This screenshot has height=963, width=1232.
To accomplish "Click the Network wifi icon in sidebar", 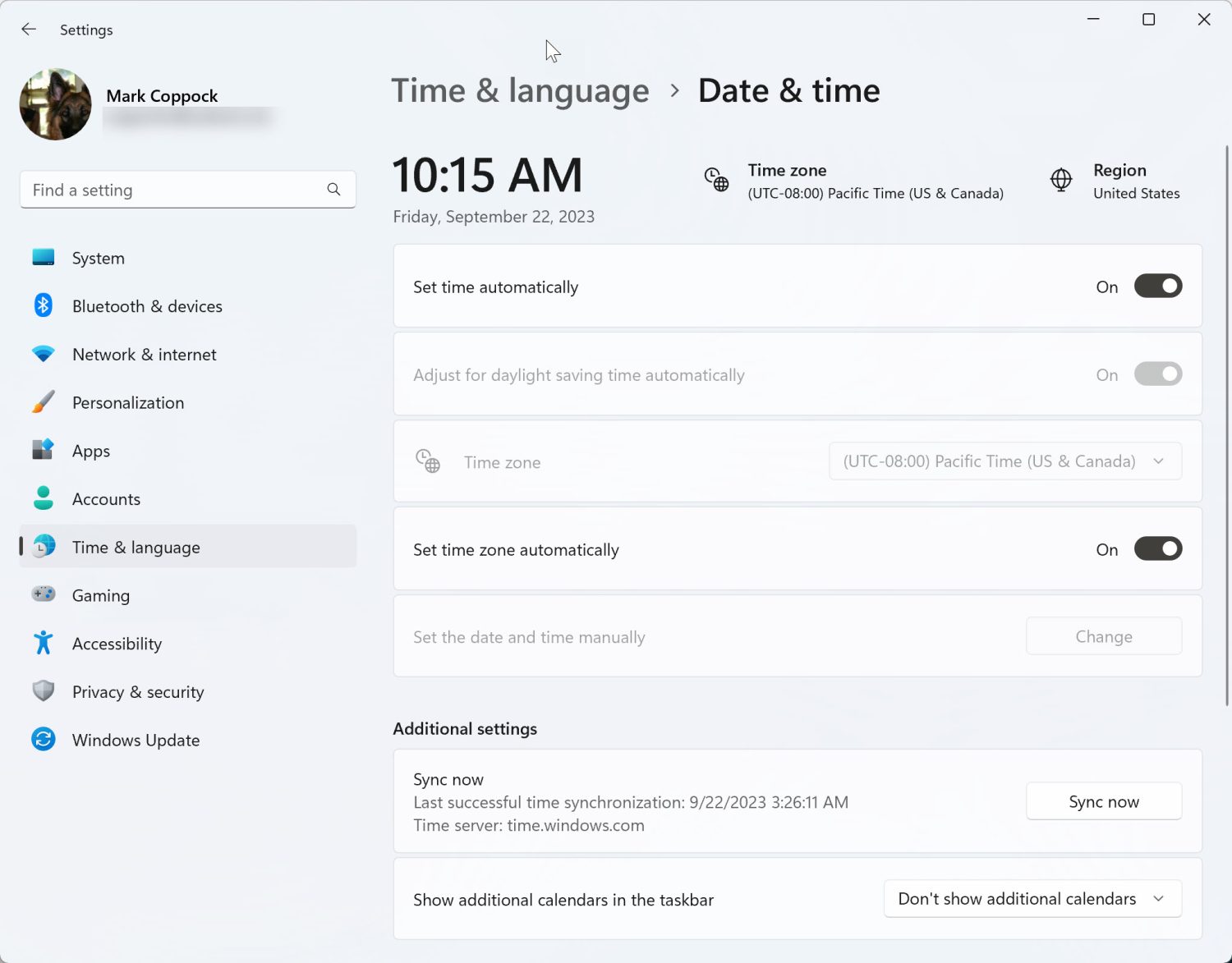I will [44, 354].
